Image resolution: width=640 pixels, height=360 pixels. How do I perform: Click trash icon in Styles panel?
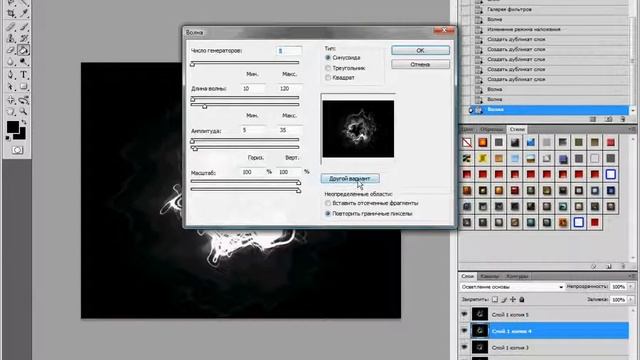pyautogui.click(x=623, y=267)
